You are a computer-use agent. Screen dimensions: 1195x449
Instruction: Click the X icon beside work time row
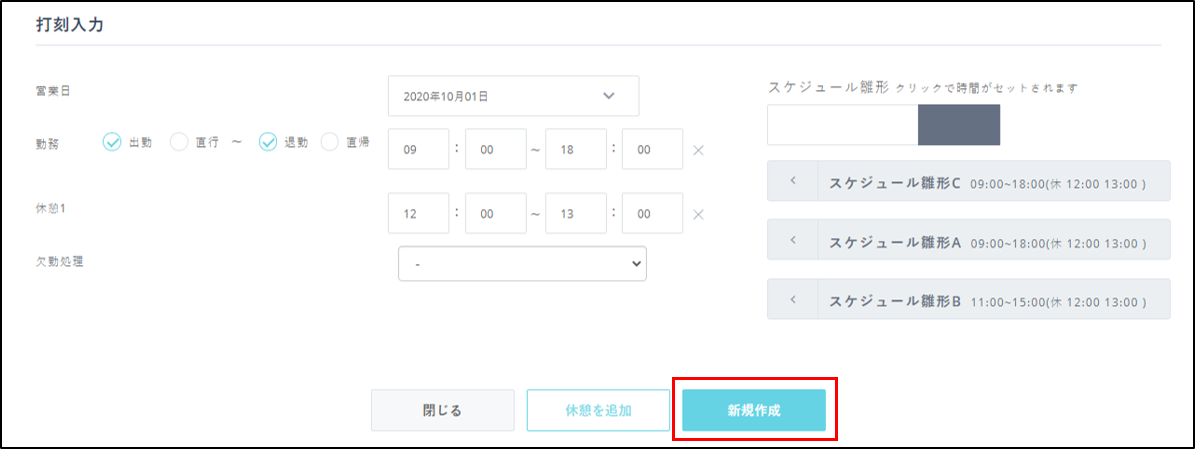698,150
